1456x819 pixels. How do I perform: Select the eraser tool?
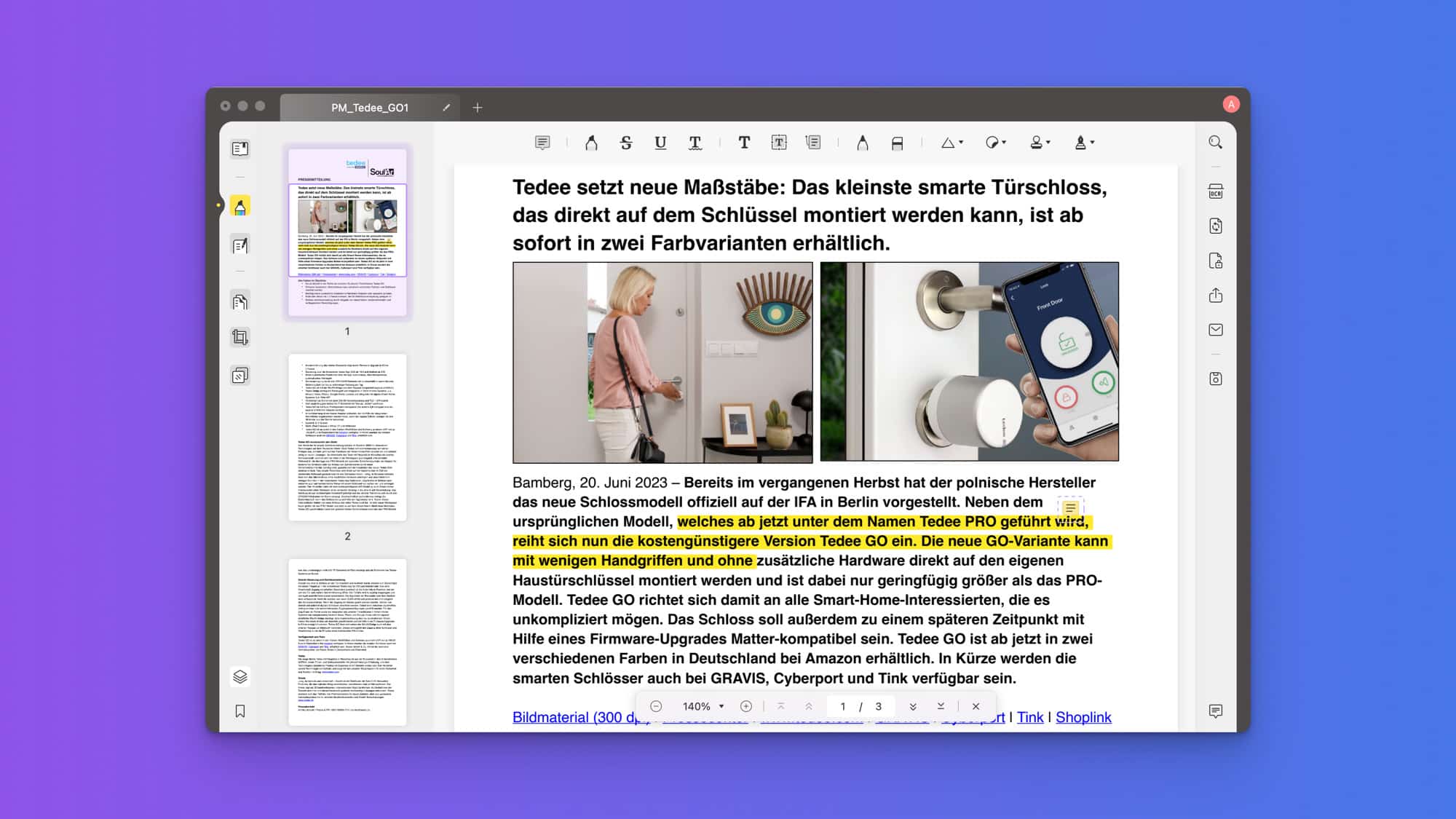pyautogui.click(x=897, y=143)
